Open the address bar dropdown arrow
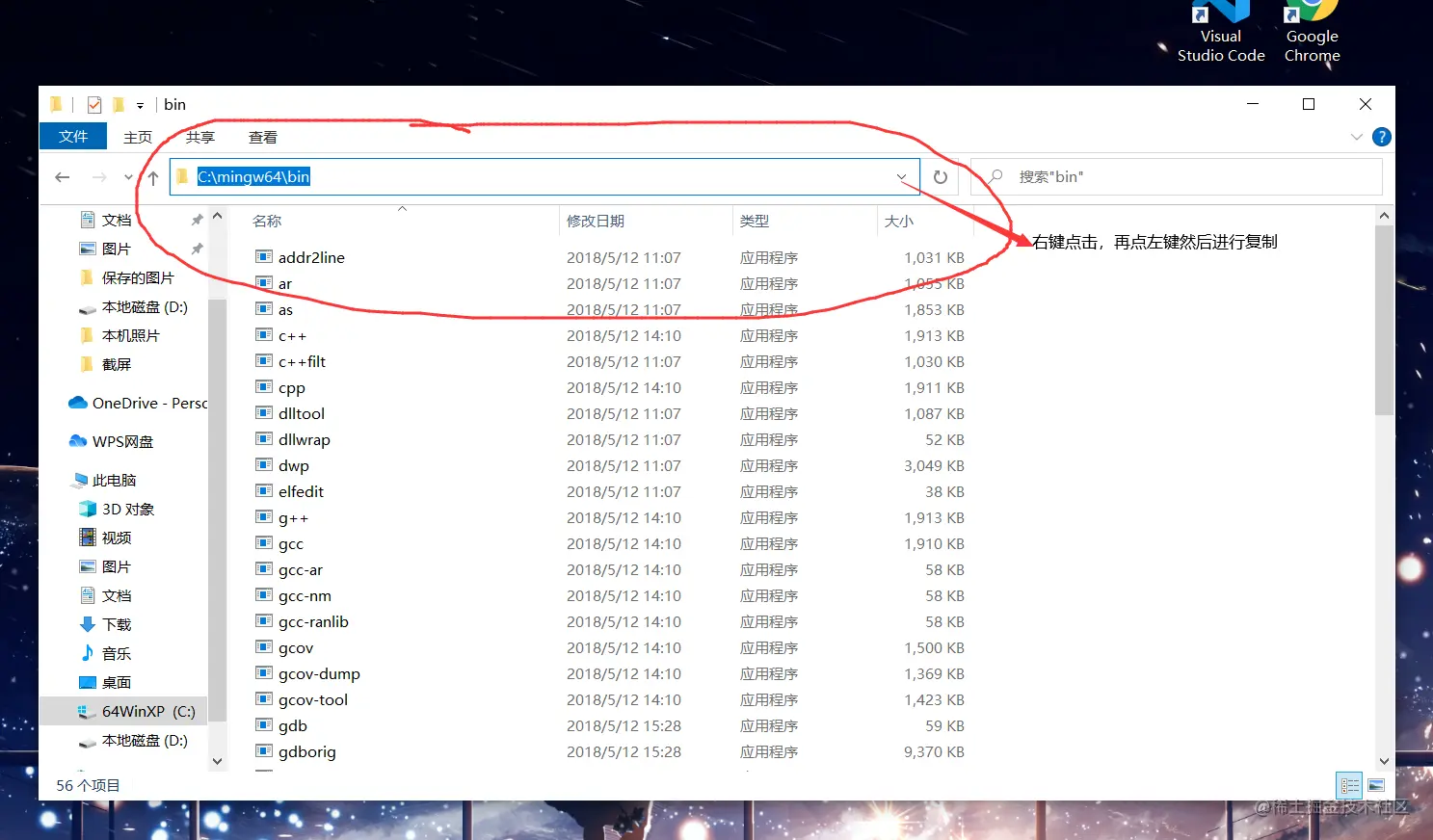1433x840 pixels. click(x=902, y=177)
